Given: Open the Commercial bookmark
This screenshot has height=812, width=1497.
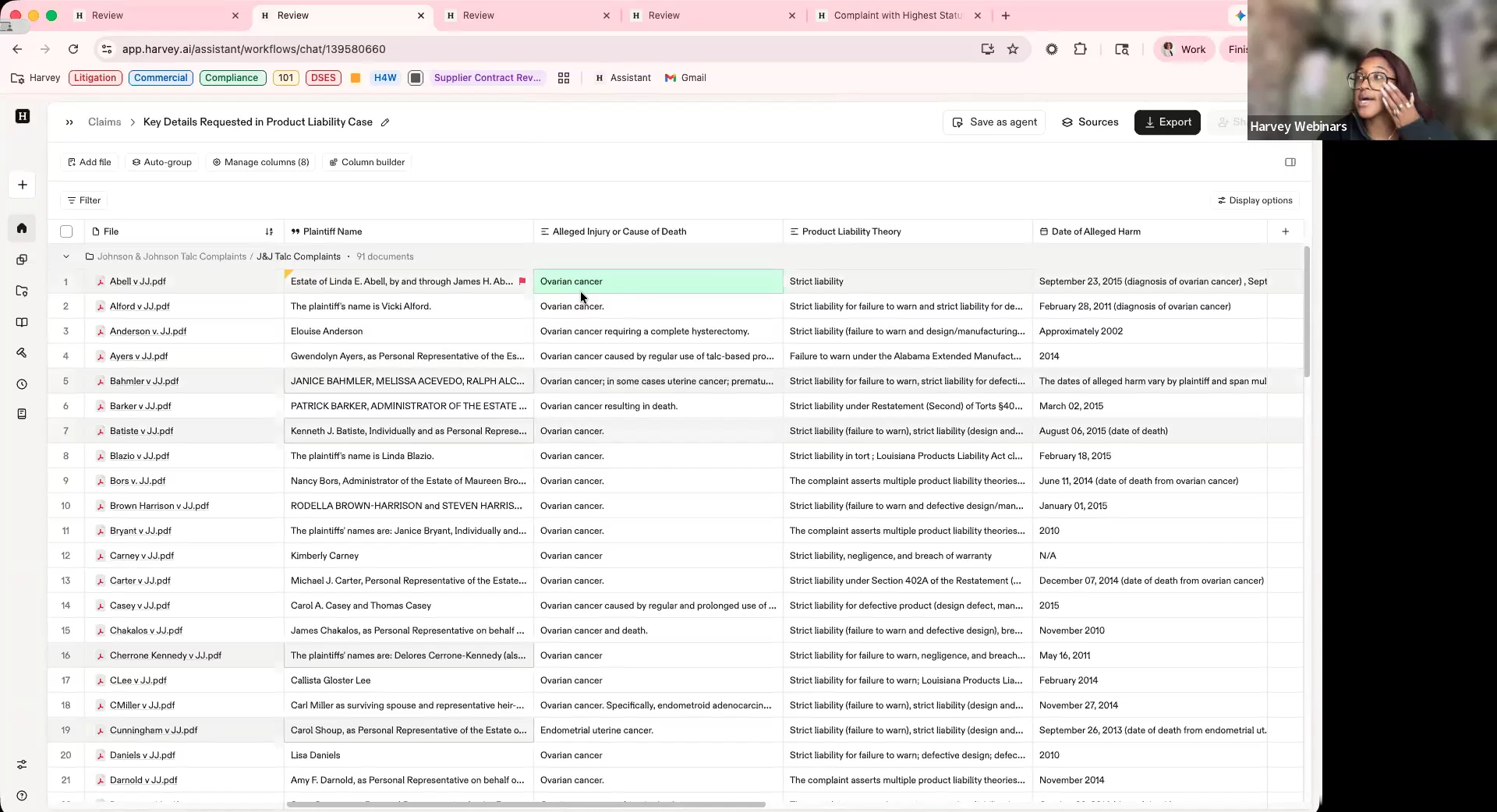Looking at the screenshot, I should tap(161, 78).
